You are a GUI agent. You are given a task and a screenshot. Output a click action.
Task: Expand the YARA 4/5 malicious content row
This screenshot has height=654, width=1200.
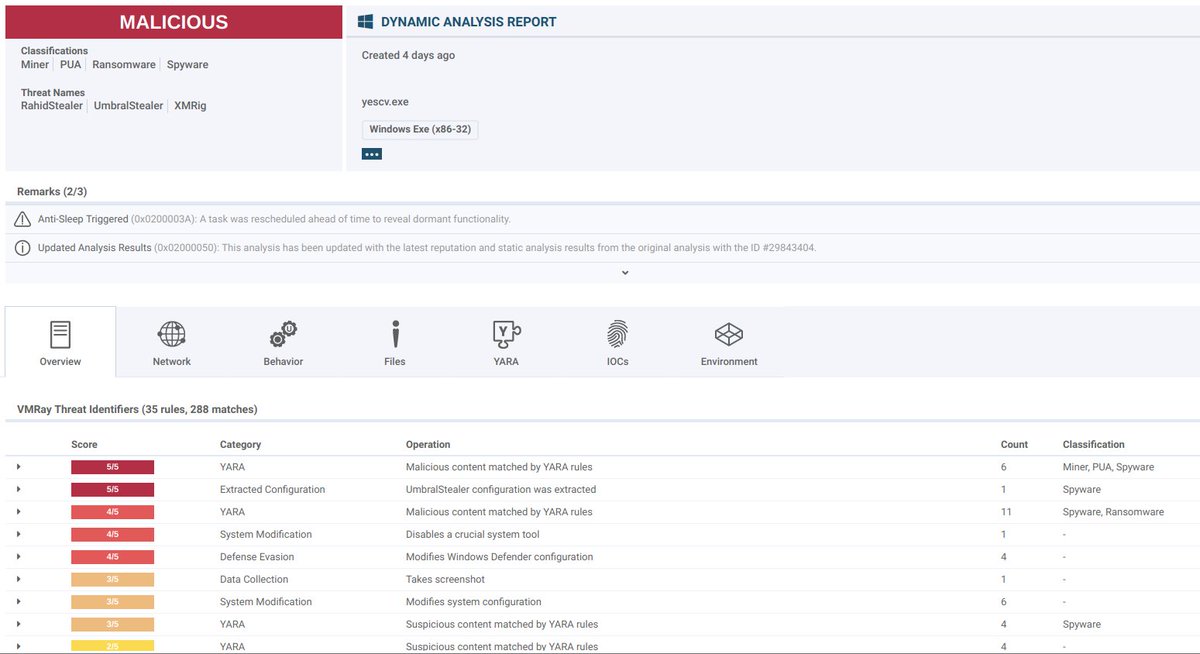[18, 512]
